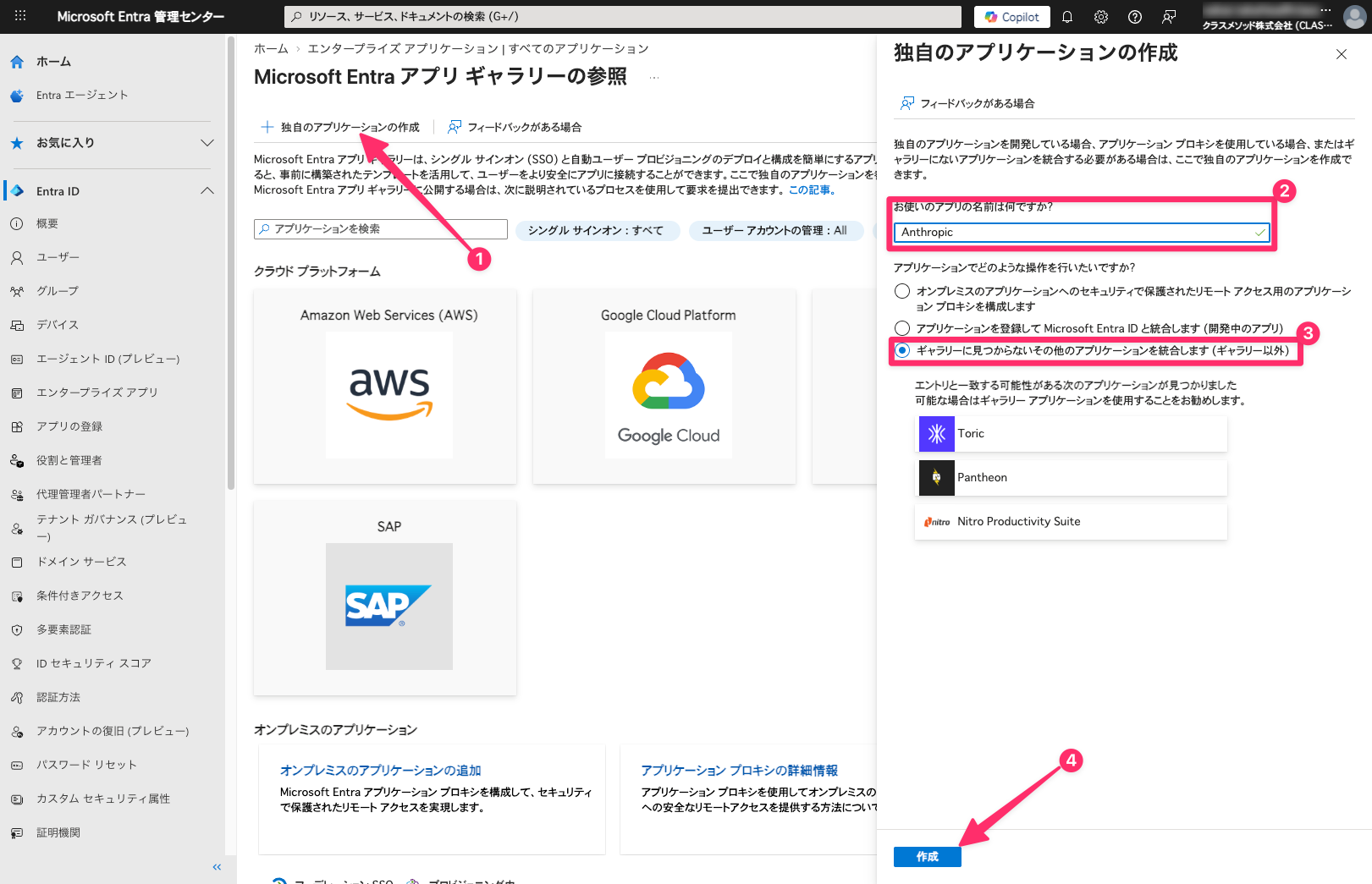This screenshot has height=884, width=1372.
Task: Focus the アプリケーションを検索 search box
Action: [x=381, y=229]
